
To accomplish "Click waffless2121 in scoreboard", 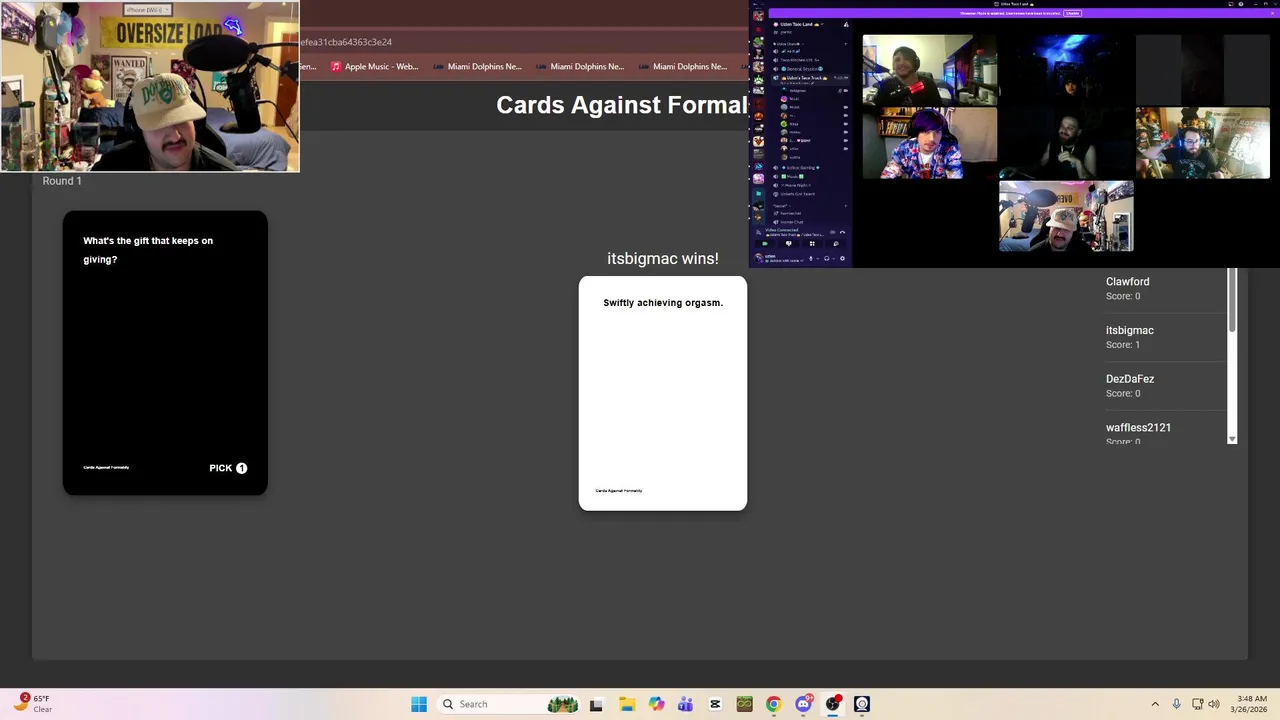I will click(x=1139, y=427).
